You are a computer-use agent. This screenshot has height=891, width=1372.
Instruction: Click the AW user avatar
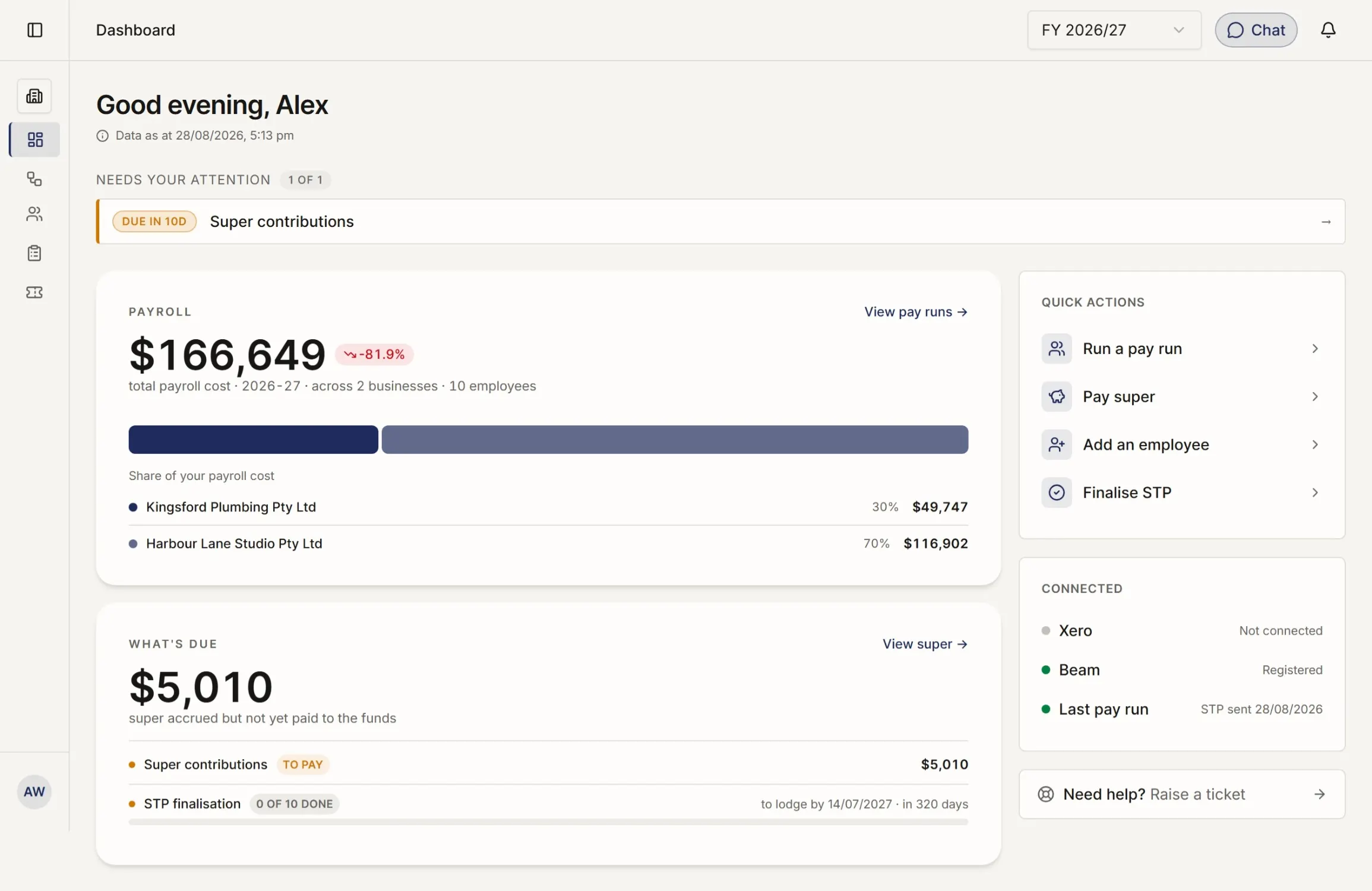(34, 792)
